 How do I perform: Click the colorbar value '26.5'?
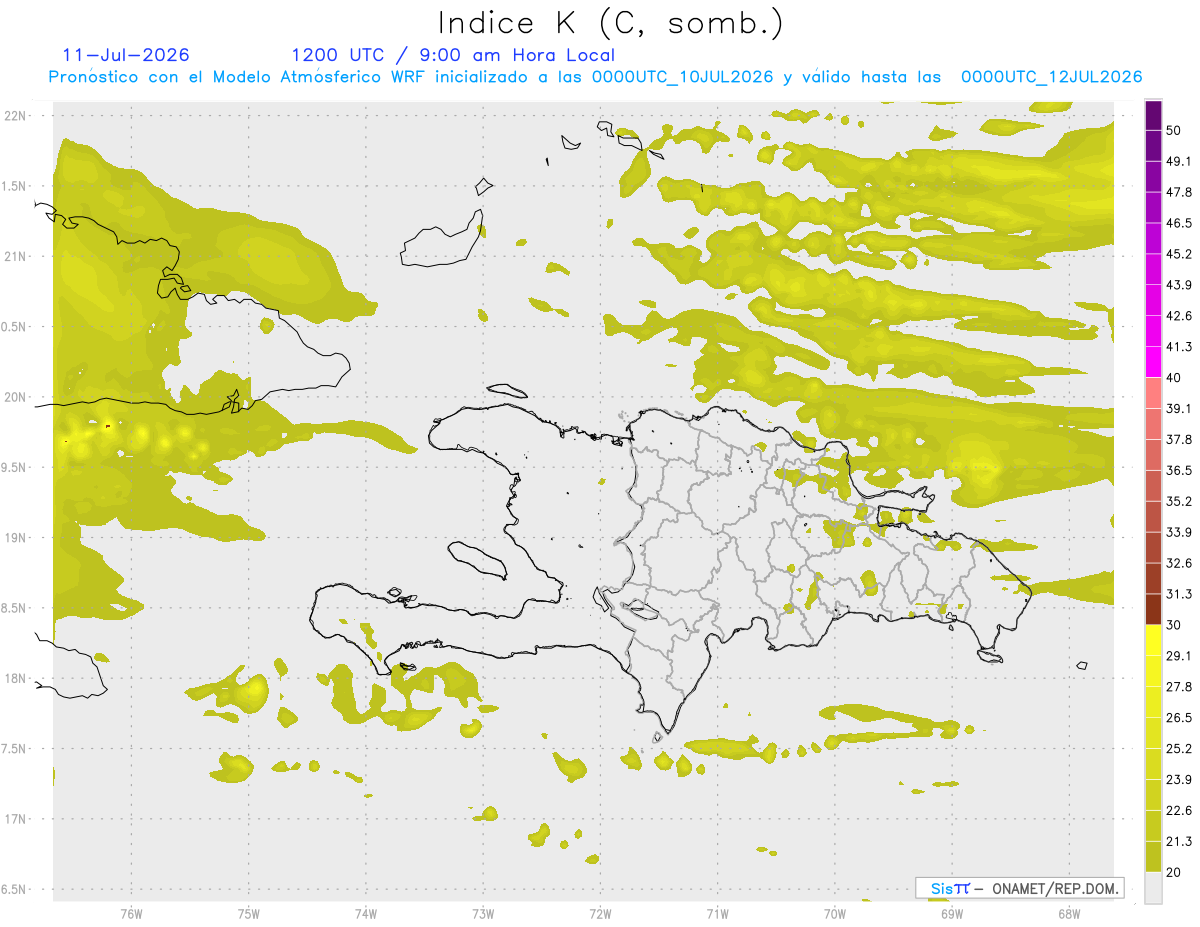pyautogui.click(x=1180, y=718)
